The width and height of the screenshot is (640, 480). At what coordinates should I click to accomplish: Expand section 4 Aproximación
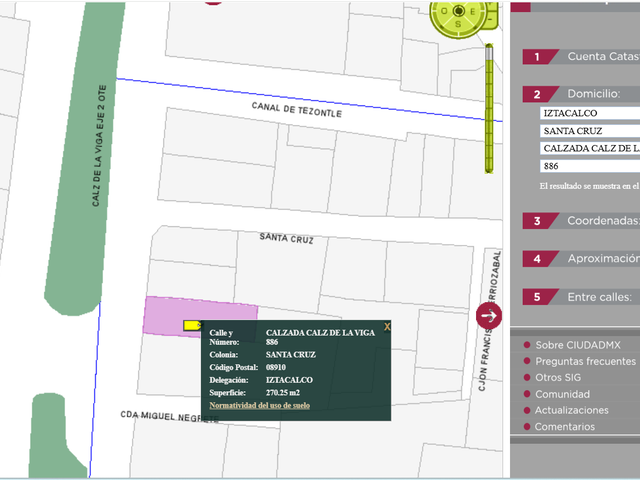point(581,259)
